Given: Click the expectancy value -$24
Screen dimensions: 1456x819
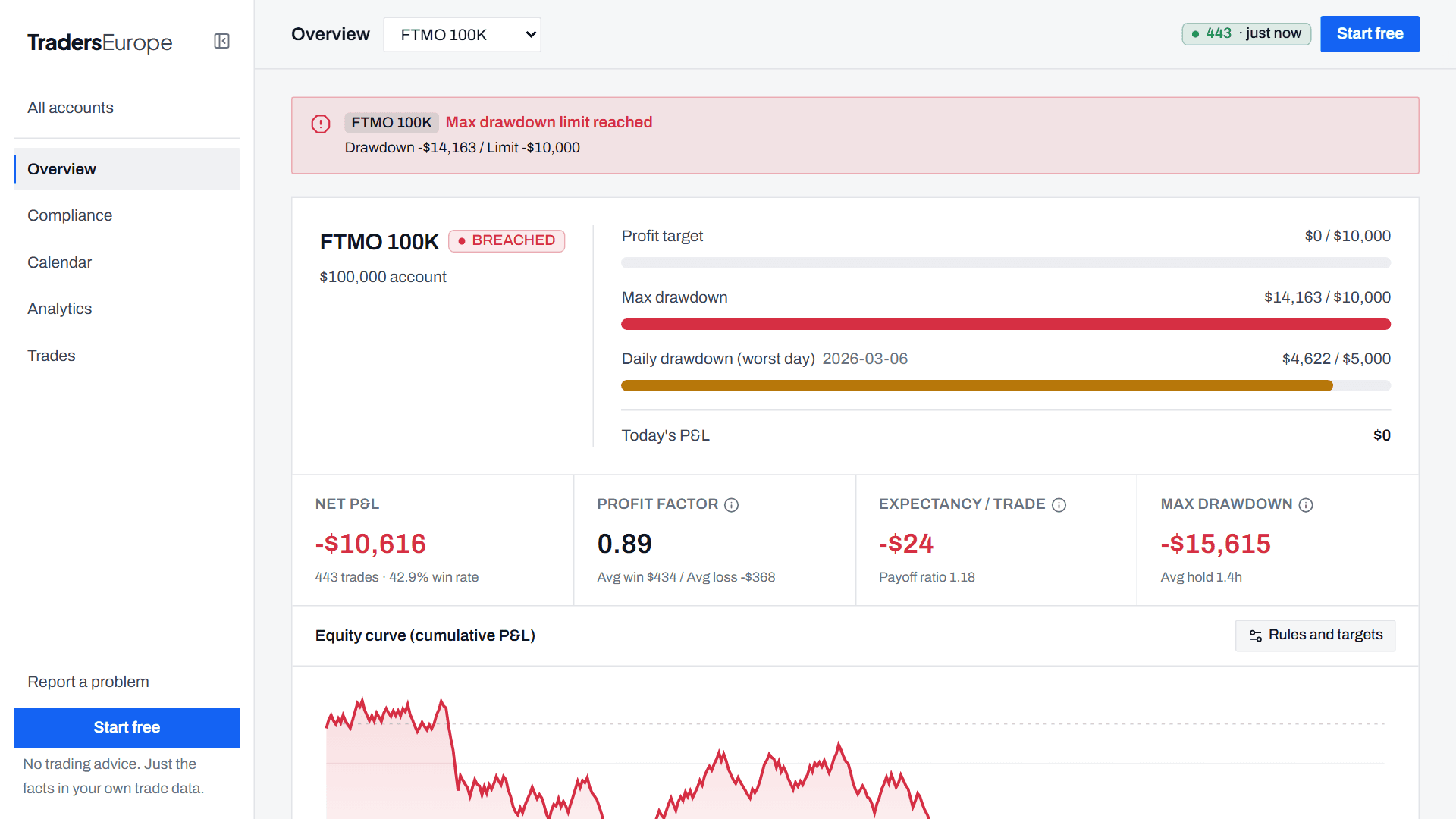Looking at the screenshot, I should pos(905,544).
